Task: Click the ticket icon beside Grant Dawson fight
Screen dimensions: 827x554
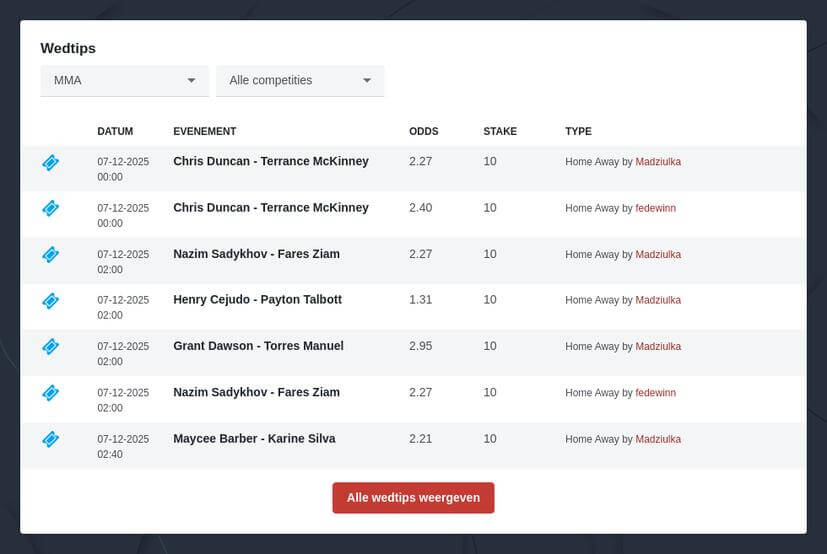Action: coord(51,346)
